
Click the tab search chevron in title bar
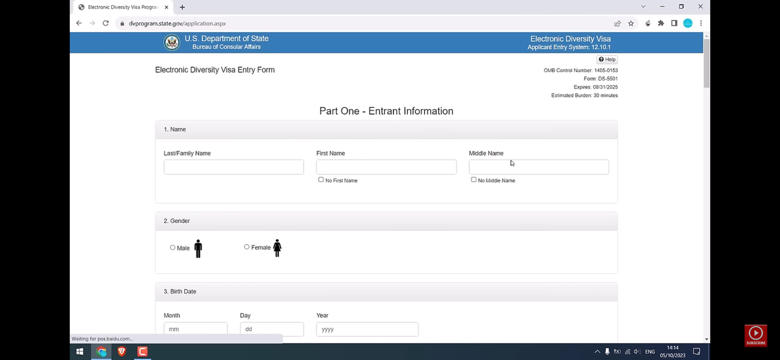643,6
